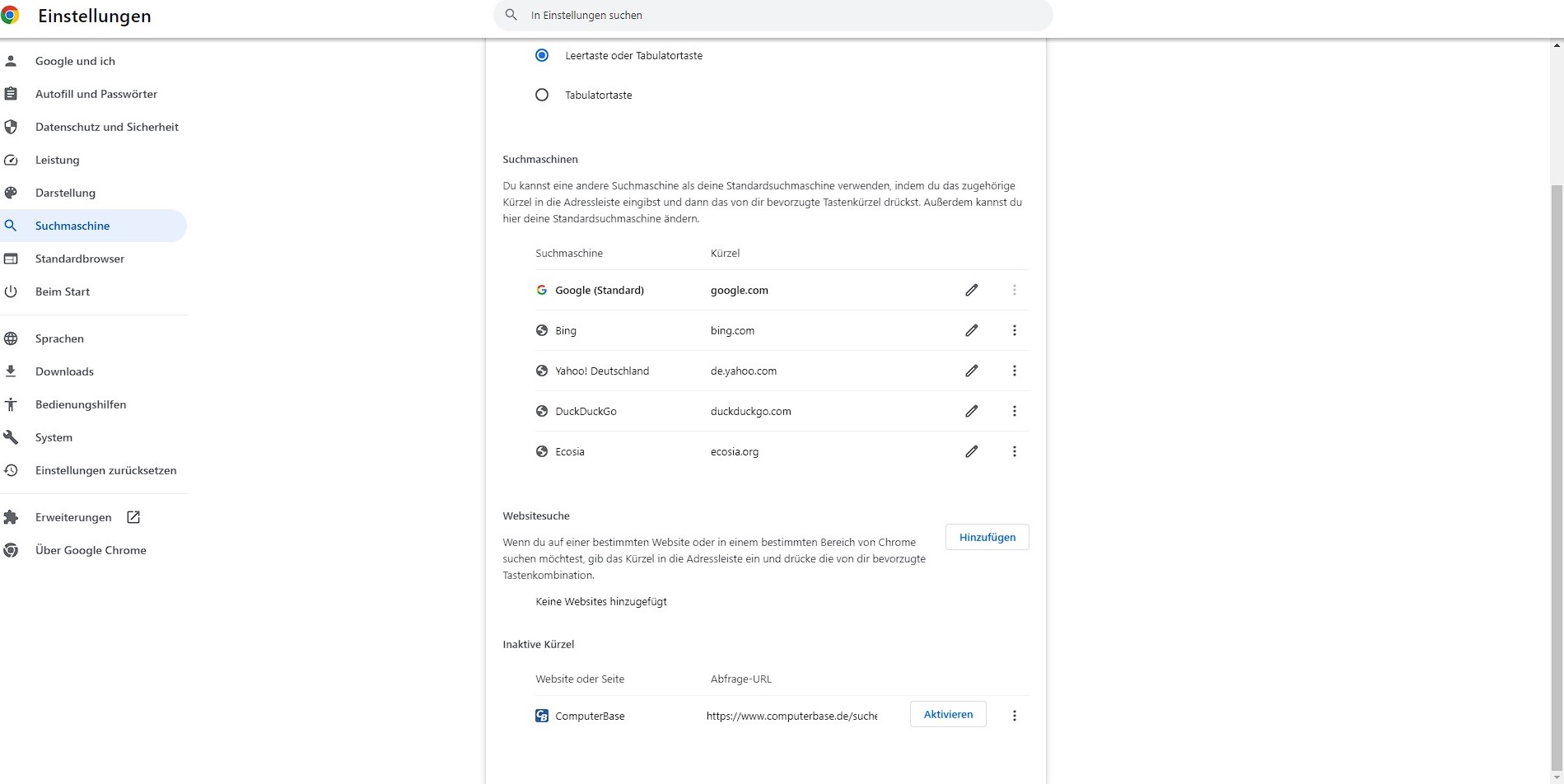Image resolution: width=1564 pixels, height=784 pixels.
Task: Click the greyed three-dot menu for Google
Action: (1015, 290)
